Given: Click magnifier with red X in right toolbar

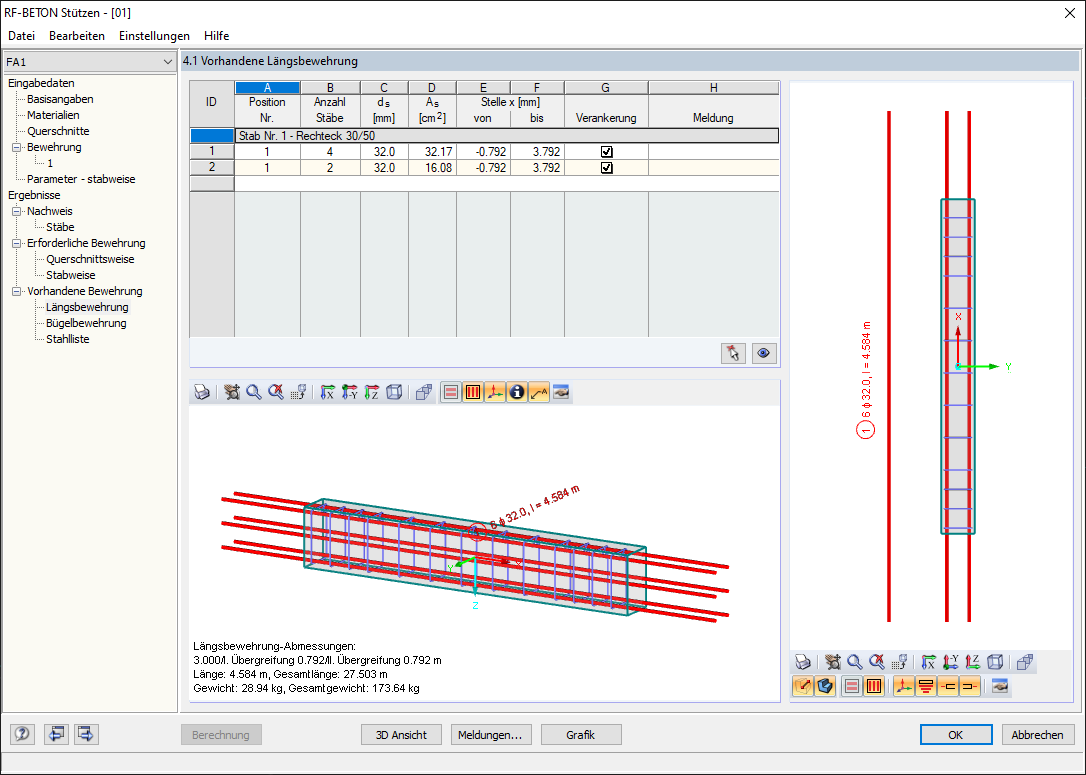Looking at the screenshot, I should pyautogui.click(x=877, y=662).
